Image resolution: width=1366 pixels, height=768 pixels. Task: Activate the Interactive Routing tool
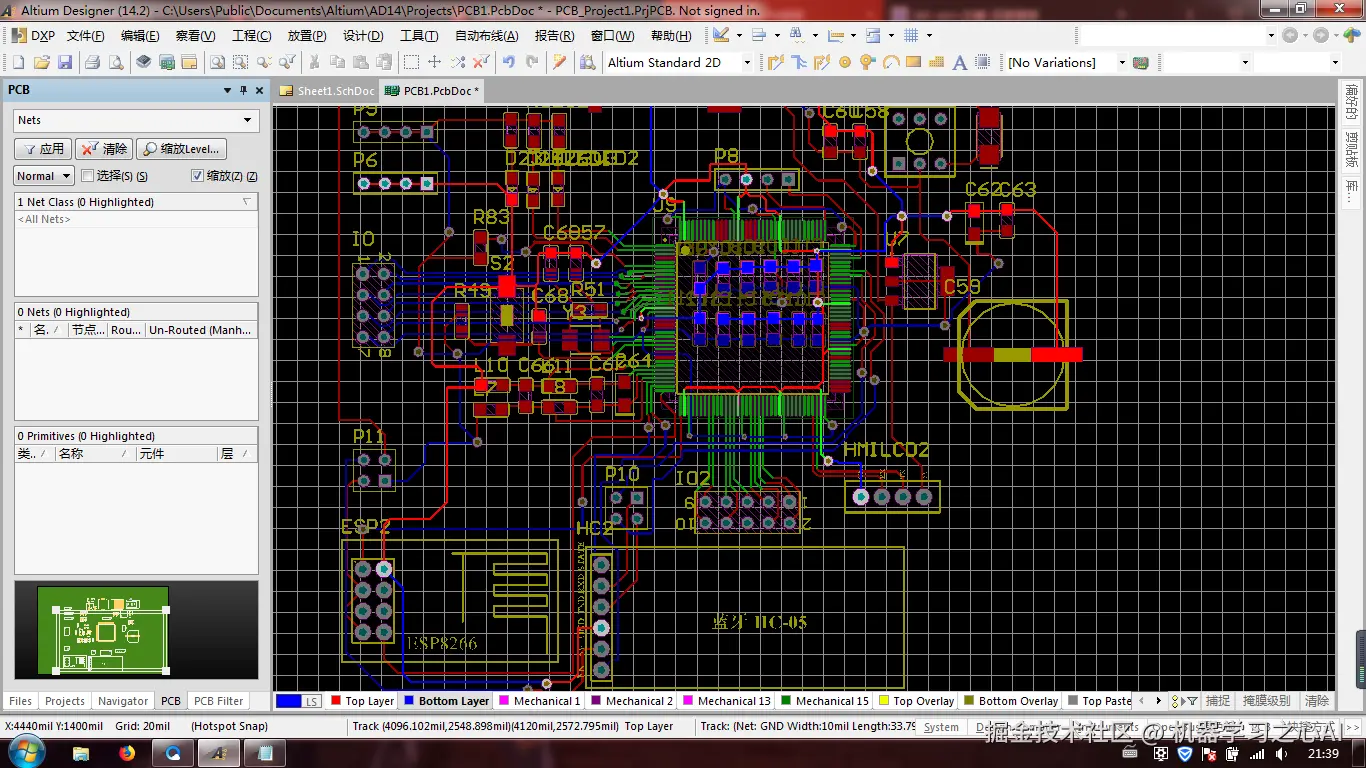[775, 62]
